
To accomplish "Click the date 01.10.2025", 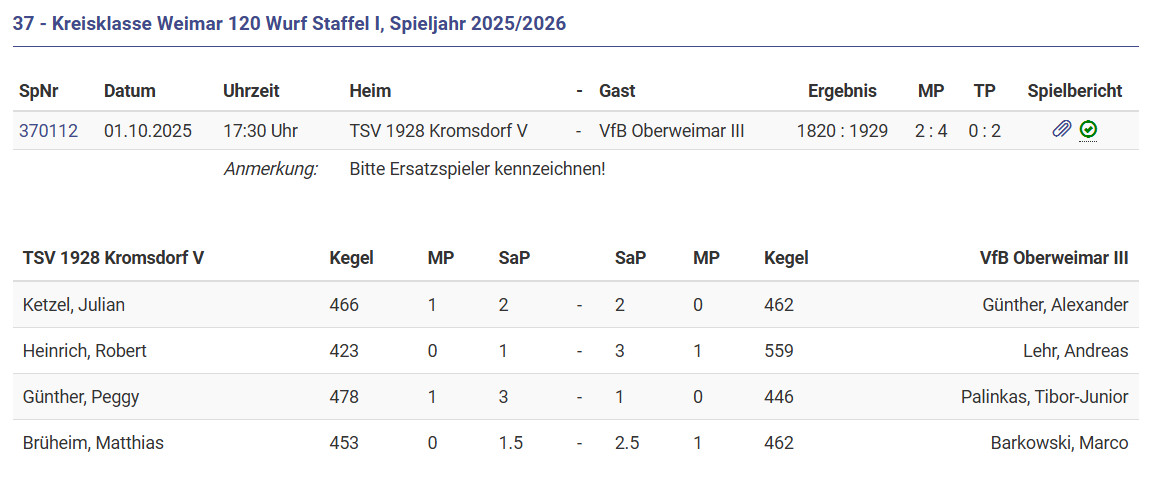I will (x=148, y=131).
